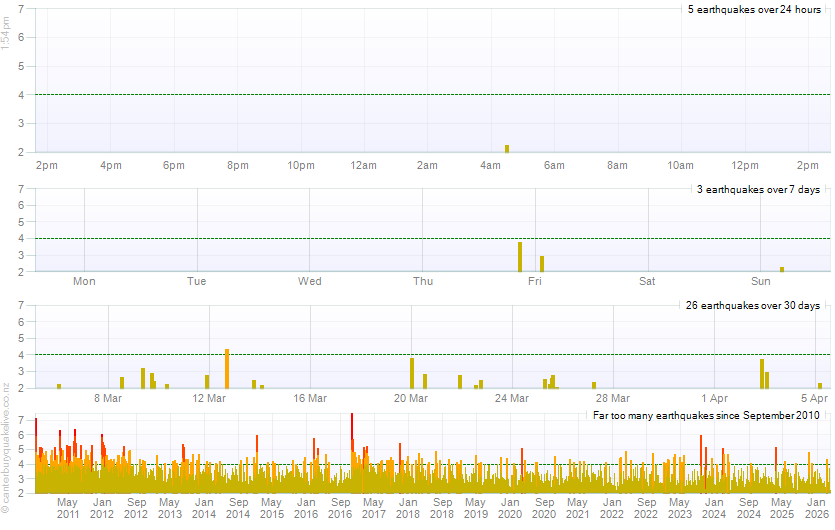Click the Sunday earthquake bar in 7-day chart
835x530 pixels.
[x=782, y=269]
